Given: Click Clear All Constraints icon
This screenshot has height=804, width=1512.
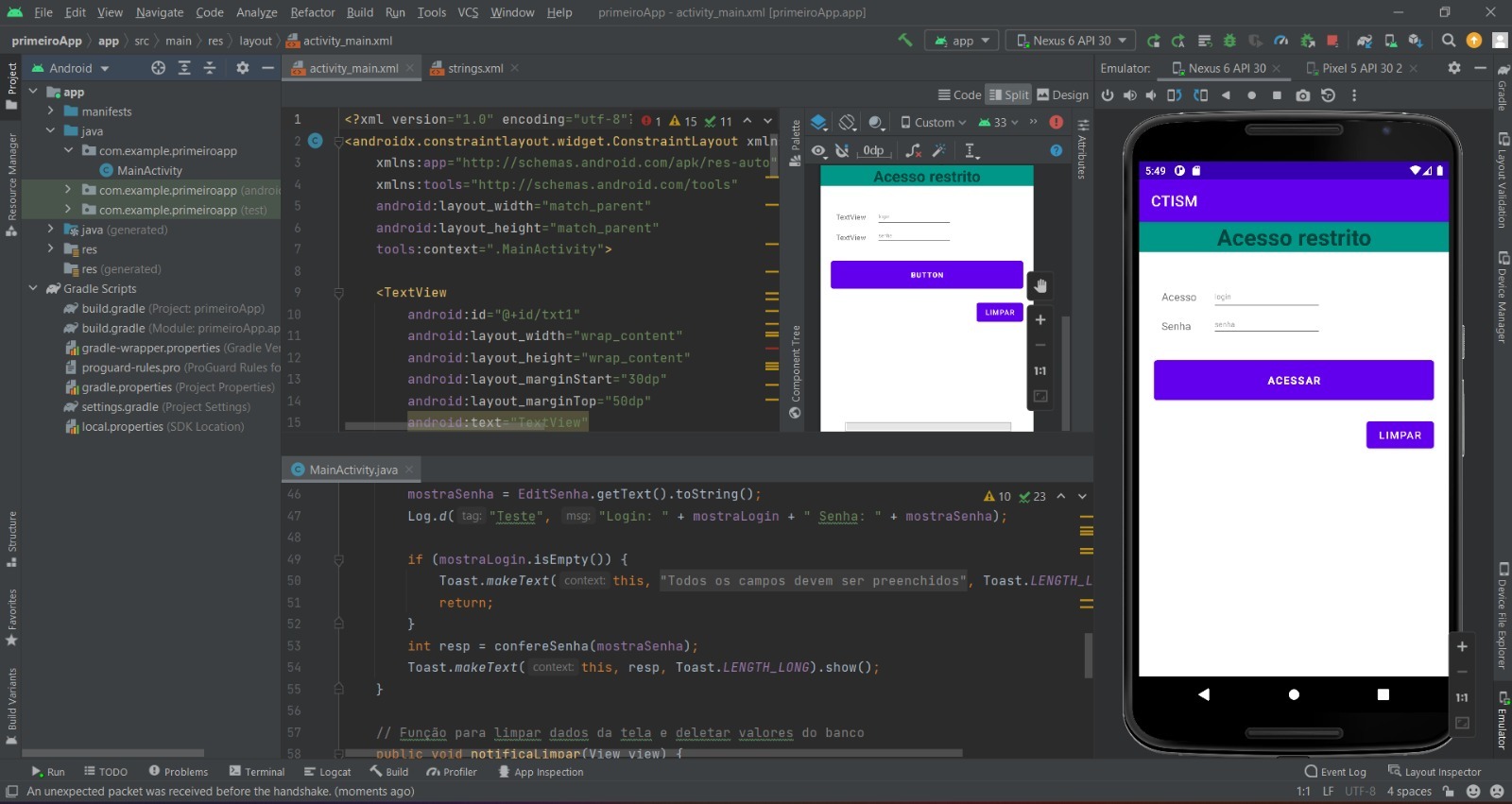Looking at the screenshot, I should coord(913,151).
